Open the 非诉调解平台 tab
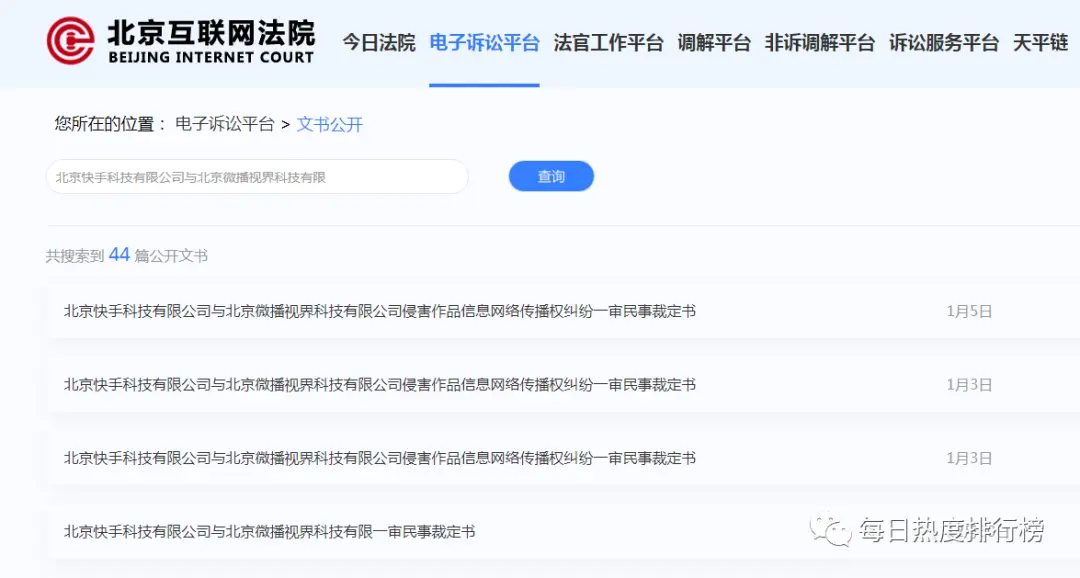1080x578 pixels. pyautogui.click(x=820, y=43)
